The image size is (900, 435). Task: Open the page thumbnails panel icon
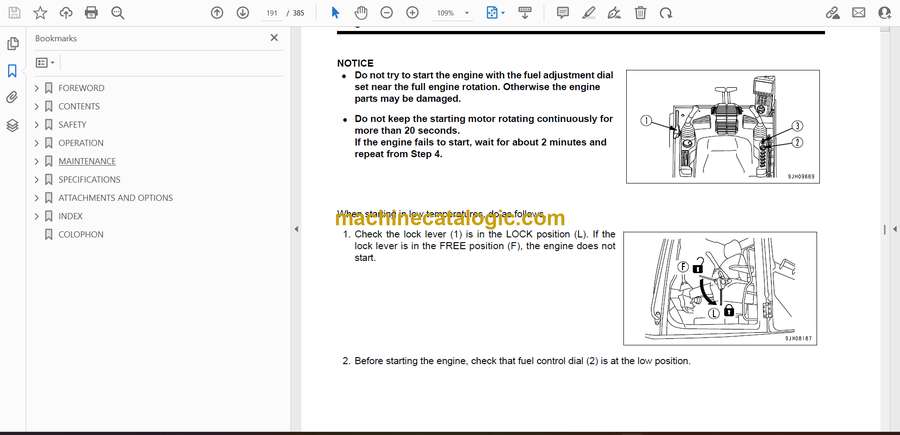13,44
